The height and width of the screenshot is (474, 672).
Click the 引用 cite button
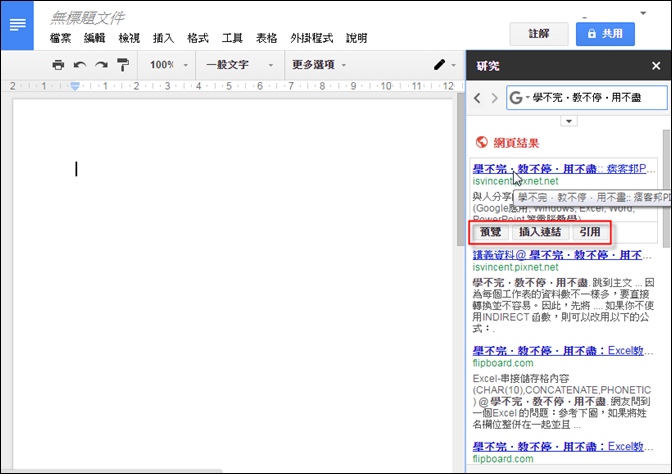(x=590, y=232)
